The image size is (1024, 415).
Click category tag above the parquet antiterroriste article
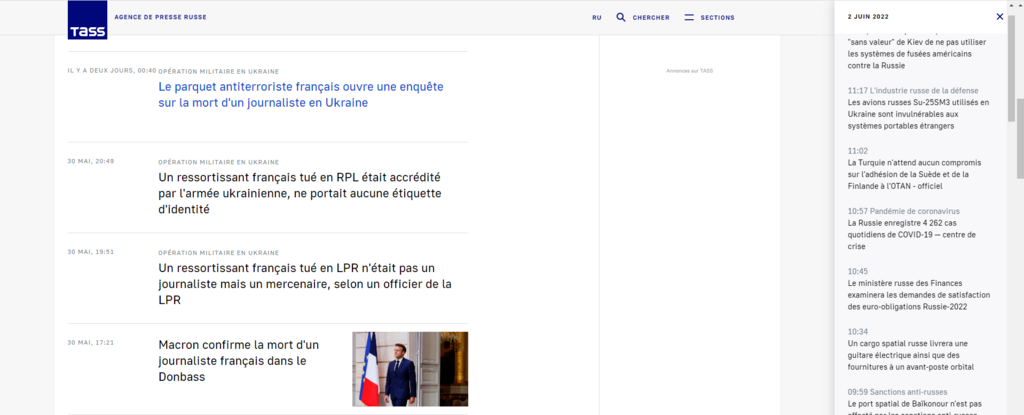218,71
